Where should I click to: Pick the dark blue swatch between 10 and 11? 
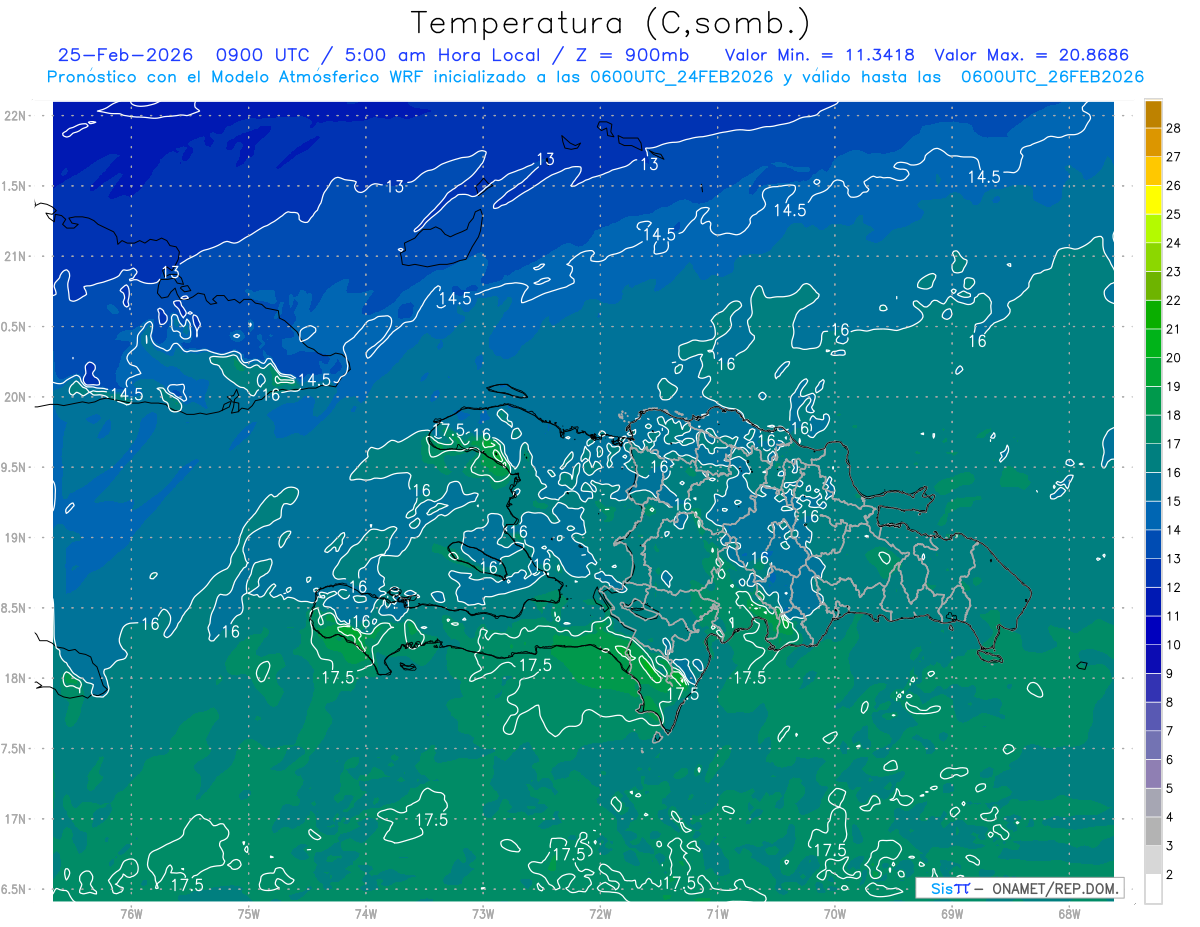pyautogui.click(x=1153, y=631)
